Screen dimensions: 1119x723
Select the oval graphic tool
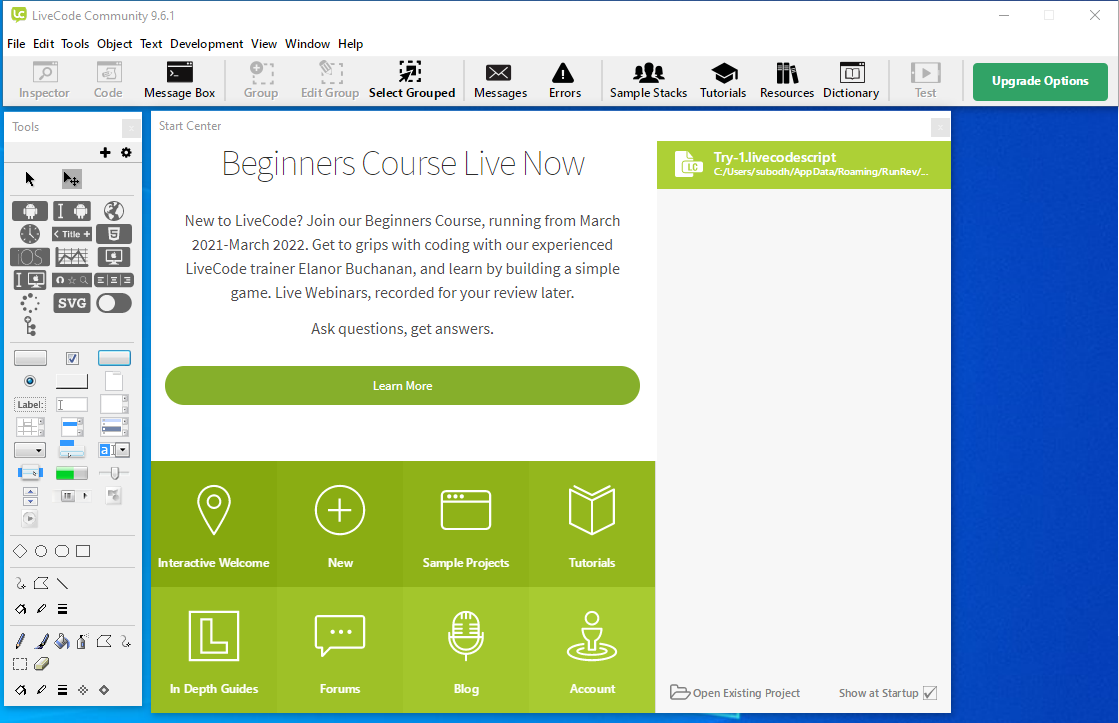(41, 551)
